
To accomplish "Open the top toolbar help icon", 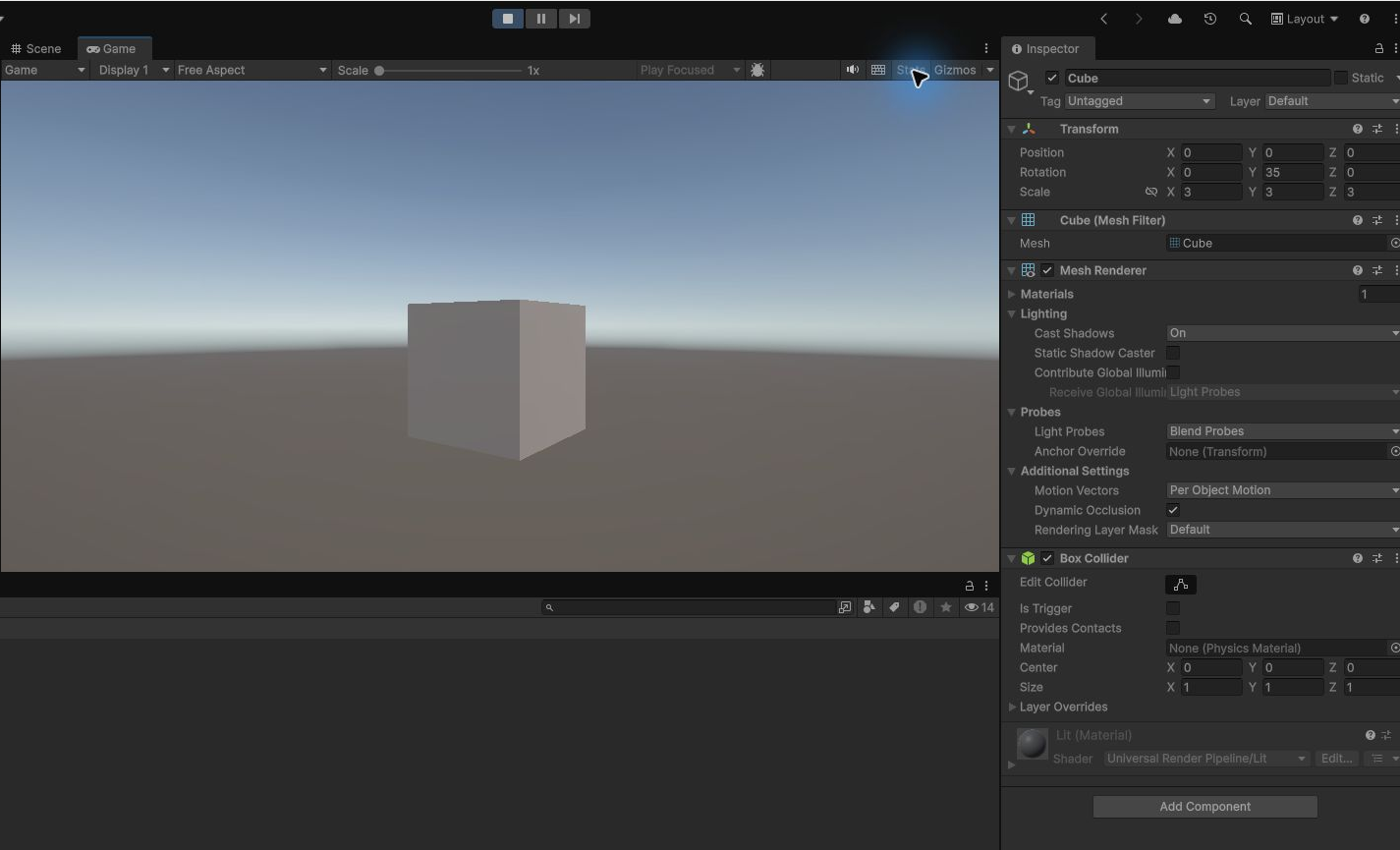I will [1364, 19].
